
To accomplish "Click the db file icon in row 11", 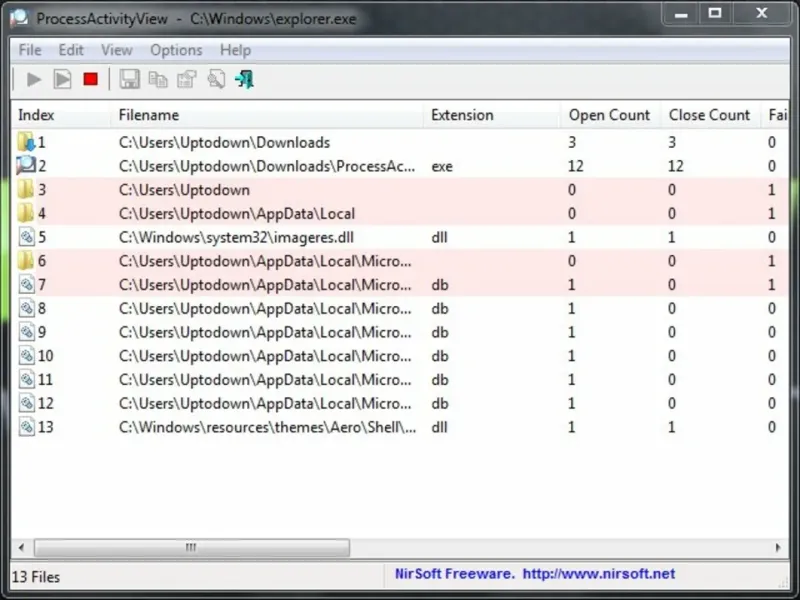I will 27,379.
